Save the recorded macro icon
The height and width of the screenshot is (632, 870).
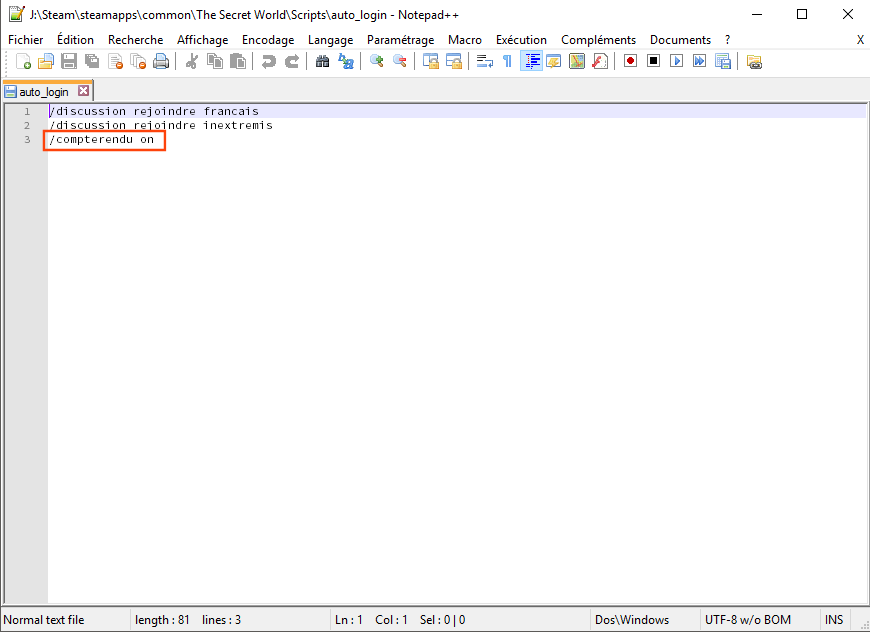pos(723,61)
